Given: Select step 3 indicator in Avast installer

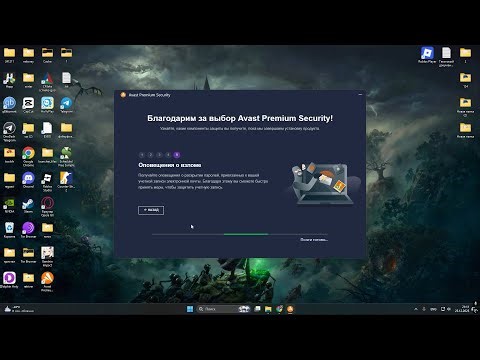Looking at the screenshot, I should (159, 155).
